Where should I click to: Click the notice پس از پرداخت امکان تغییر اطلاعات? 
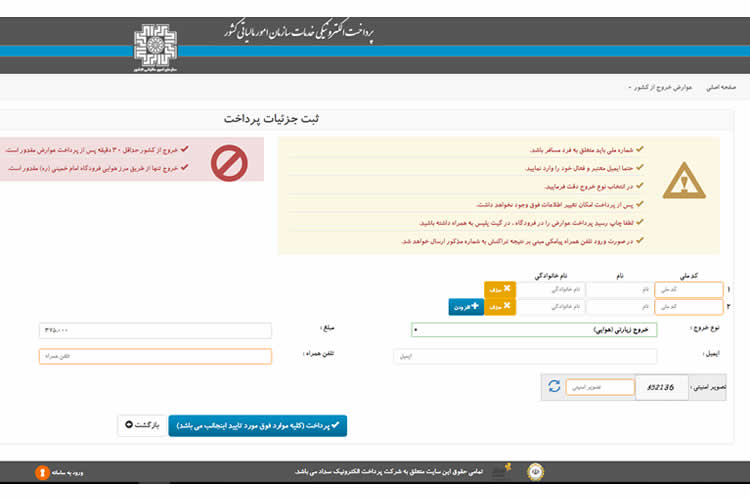555,204
